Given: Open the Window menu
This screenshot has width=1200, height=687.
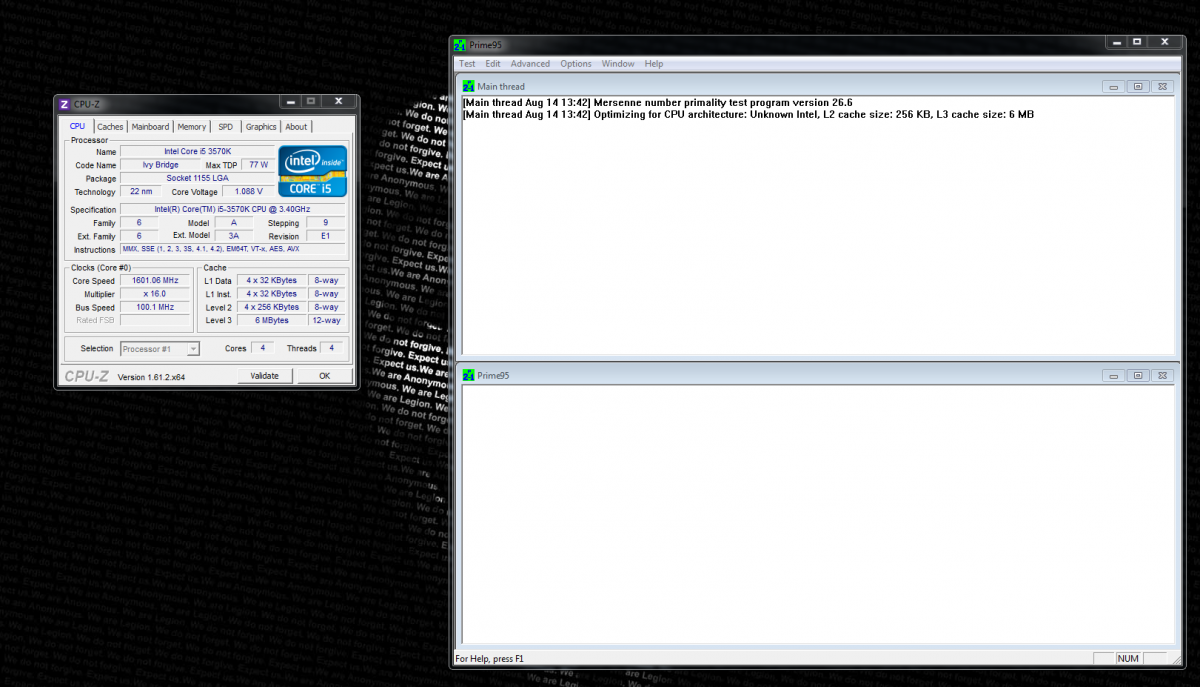Looking at the screenshot, I should point(618,64).
